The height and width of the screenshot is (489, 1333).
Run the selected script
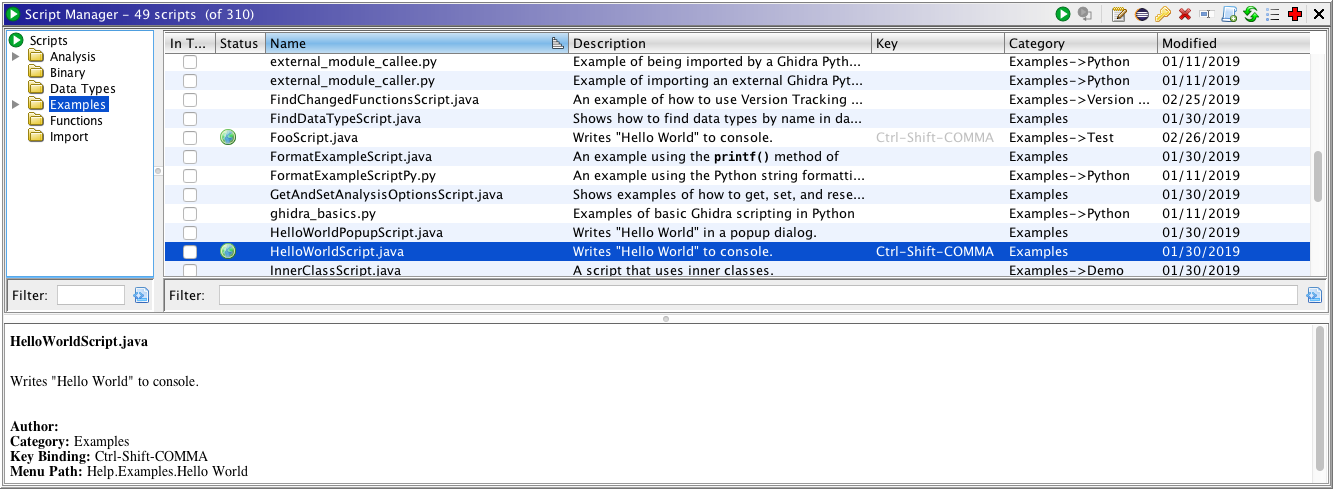coord(1062,14)
